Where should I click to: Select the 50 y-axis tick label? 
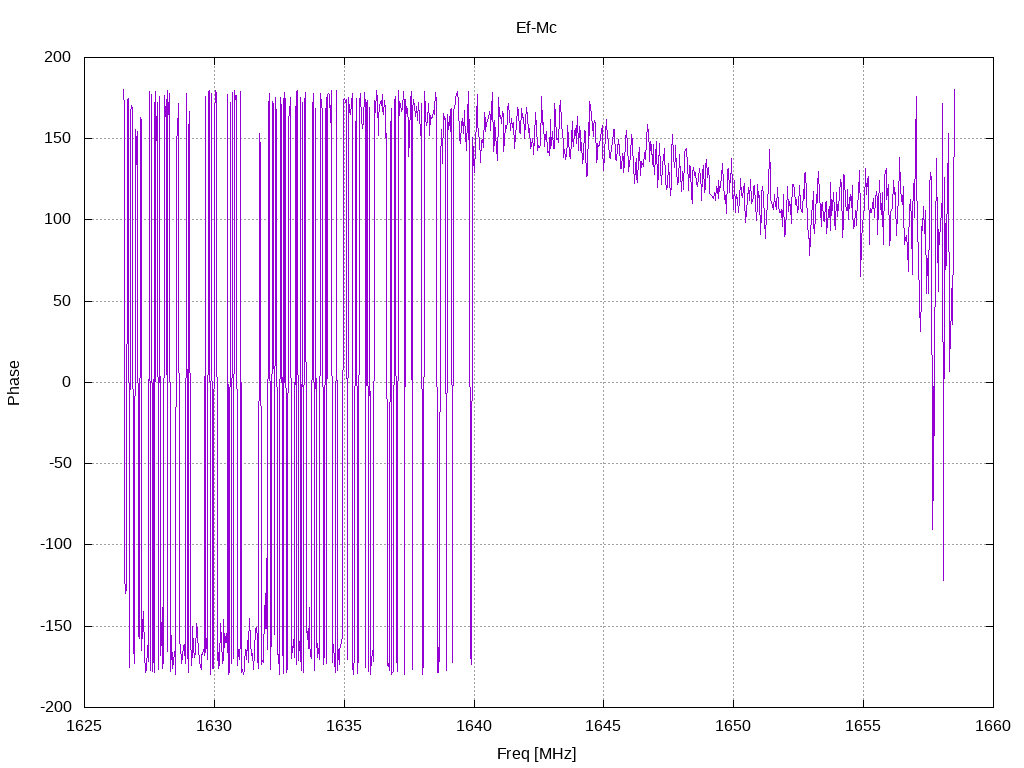click(62, 300)
